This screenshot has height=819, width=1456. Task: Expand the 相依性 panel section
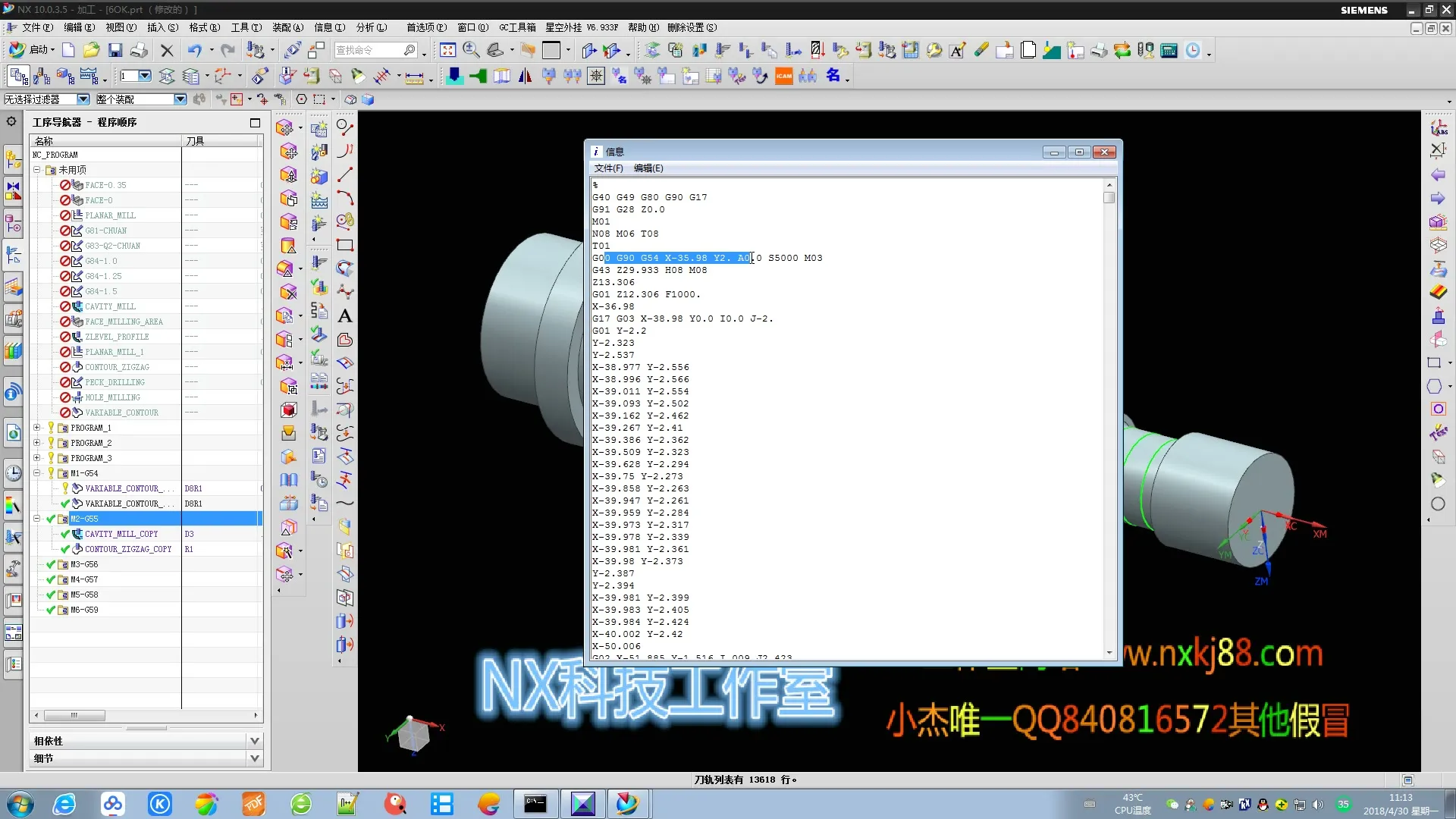254,741
